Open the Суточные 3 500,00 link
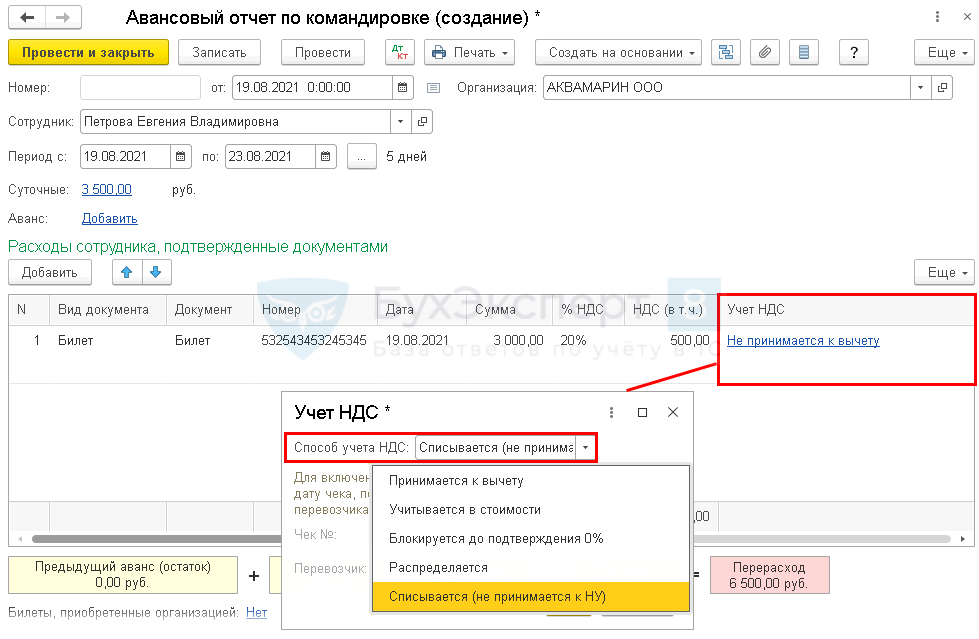The height and width of the screenshot is (639, 979). click(106, 189)
